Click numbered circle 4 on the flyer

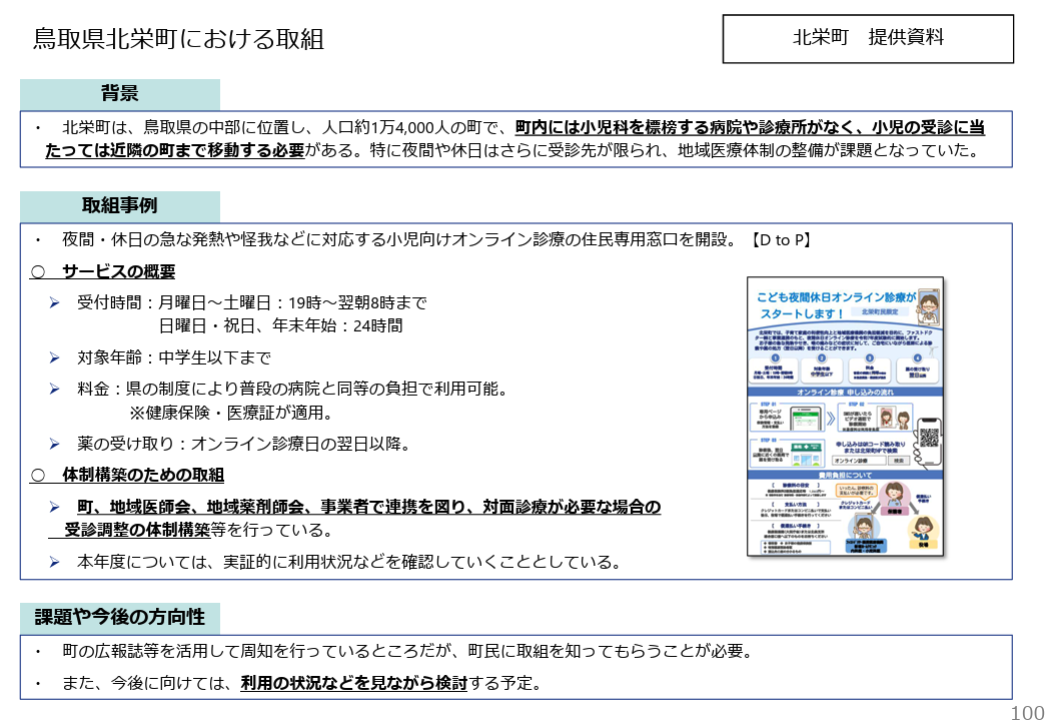919,358
